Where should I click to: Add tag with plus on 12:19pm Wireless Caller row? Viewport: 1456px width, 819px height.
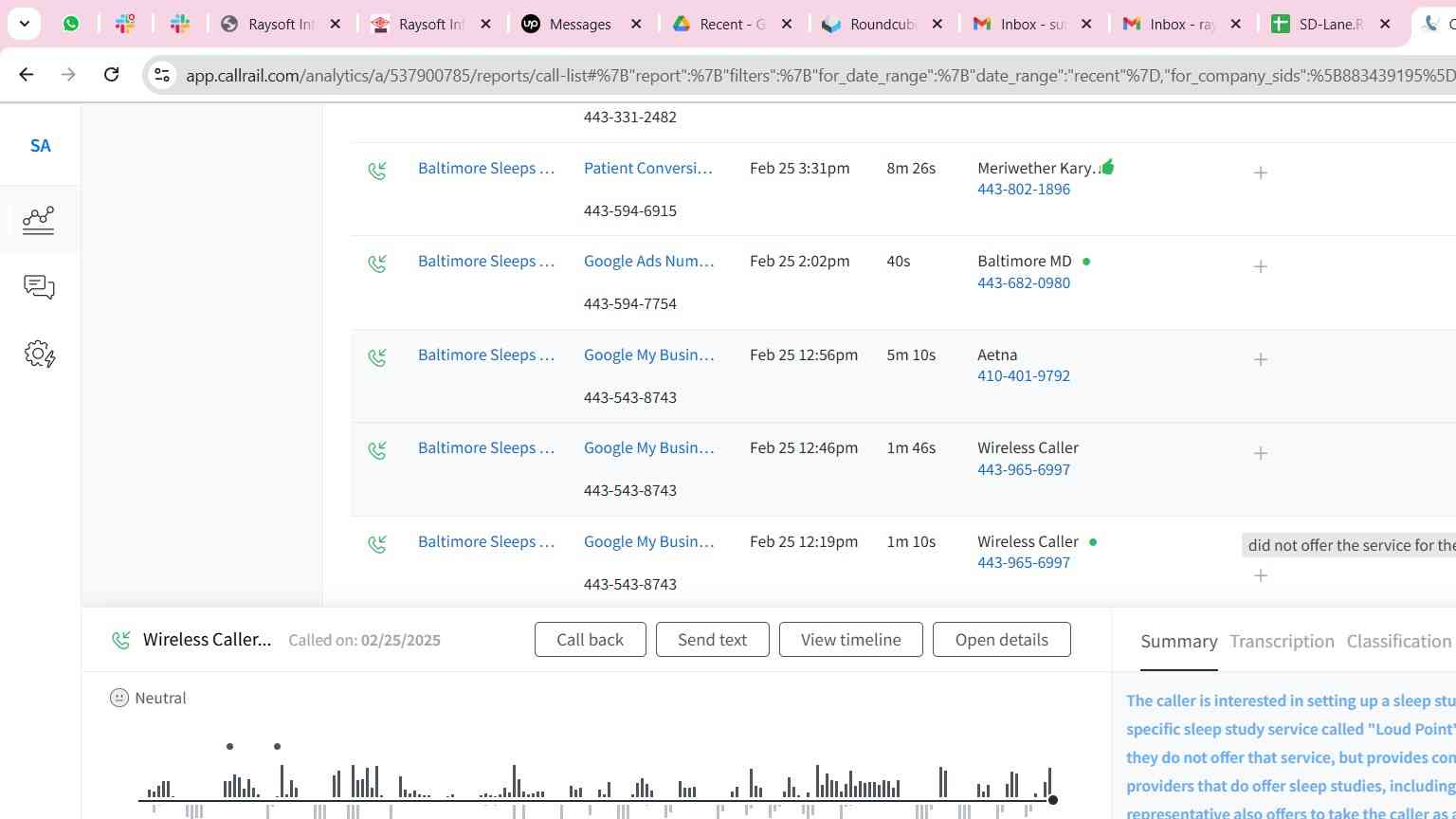(1261, 575)
